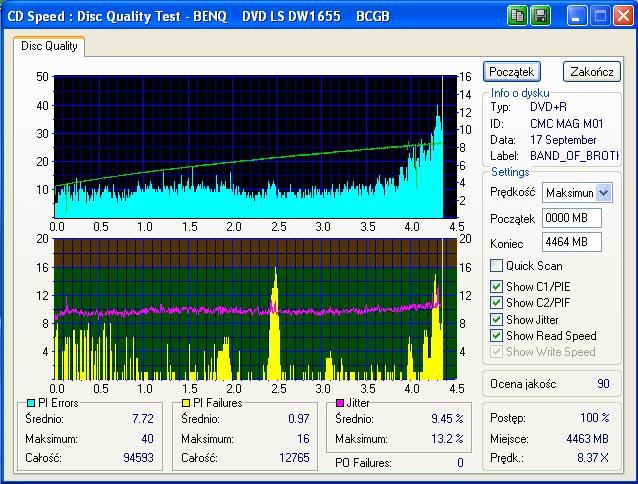Click PI Errors total 94593

coord(138,458)
